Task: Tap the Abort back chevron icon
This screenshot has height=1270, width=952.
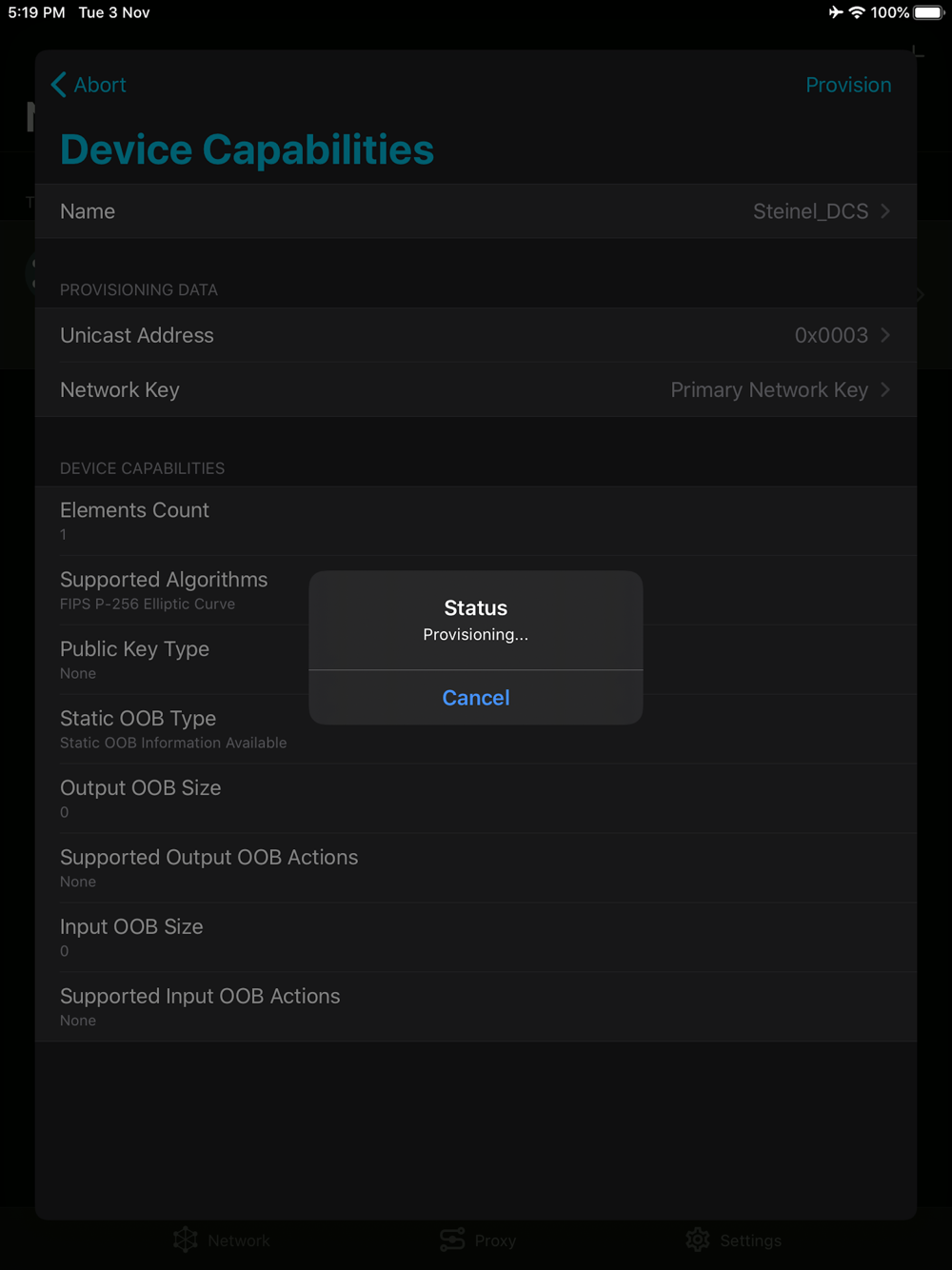Action: tap(59, 85)
